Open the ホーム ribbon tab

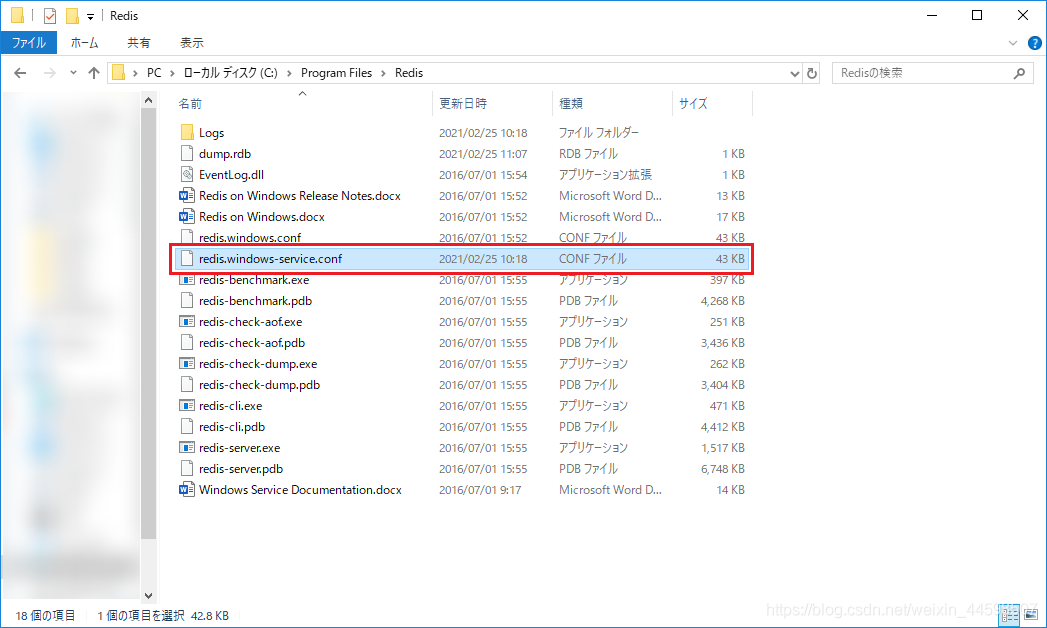(x=84, y=43)
